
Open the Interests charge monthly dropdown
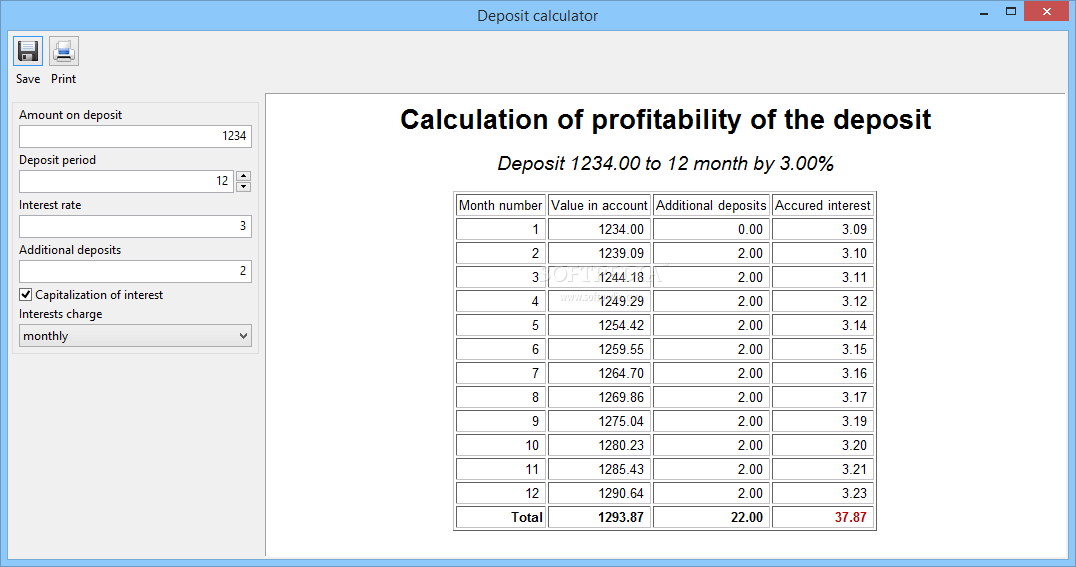point(135,336)
